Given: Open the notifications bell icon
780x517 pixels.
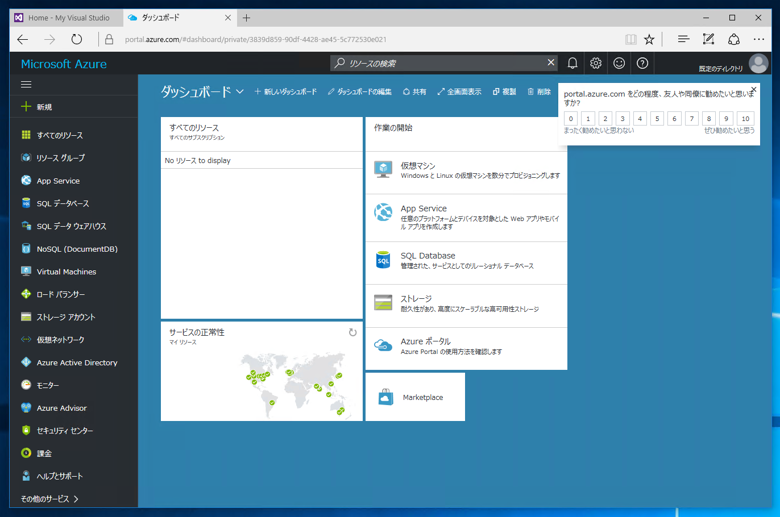Looking at the screenshot, I should [573, 63].
